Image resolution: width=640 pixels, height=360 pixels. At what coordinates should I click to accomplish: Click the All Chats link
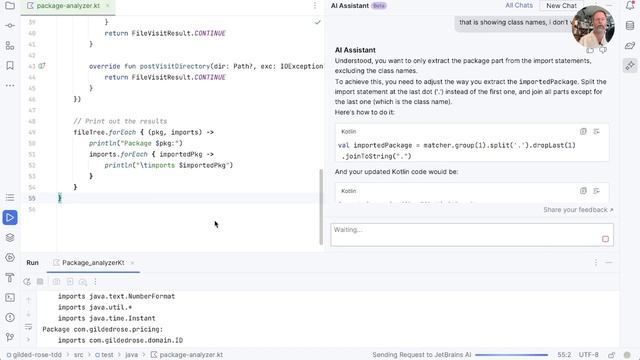[x=519, y=5]
